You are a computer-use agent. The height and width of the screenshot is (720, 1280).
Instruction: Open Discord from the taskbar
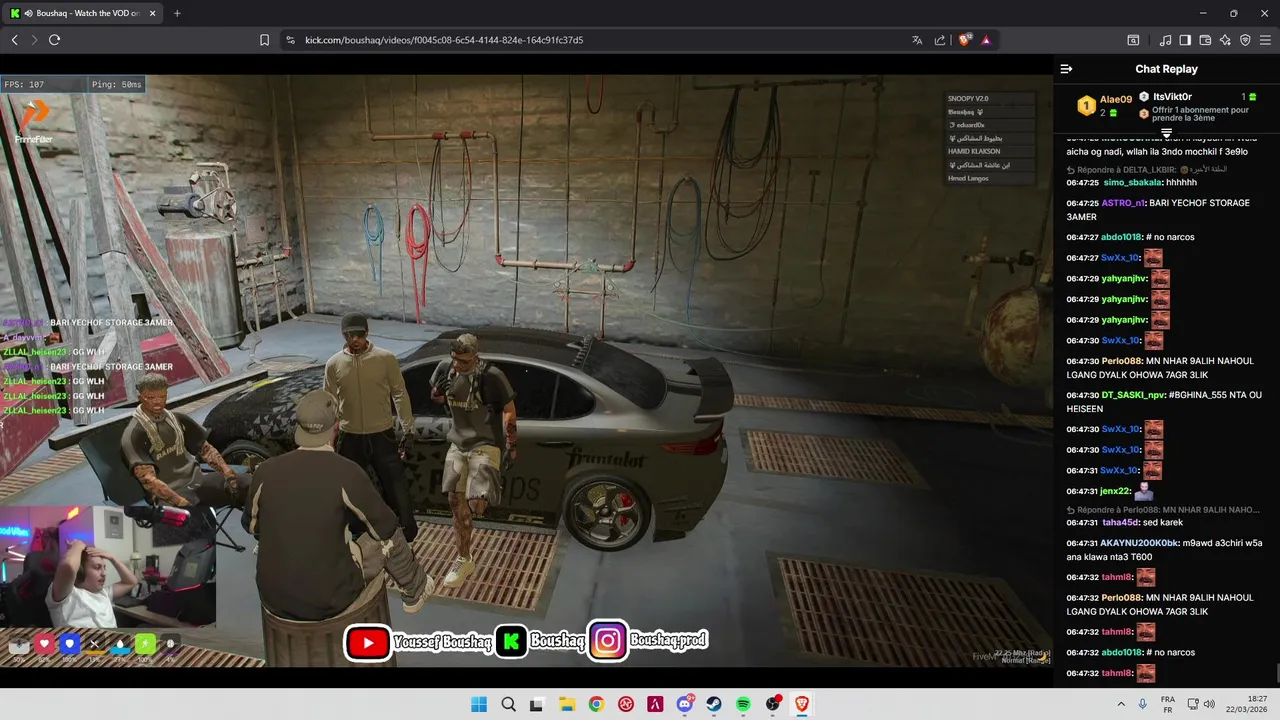click(685, 704)
